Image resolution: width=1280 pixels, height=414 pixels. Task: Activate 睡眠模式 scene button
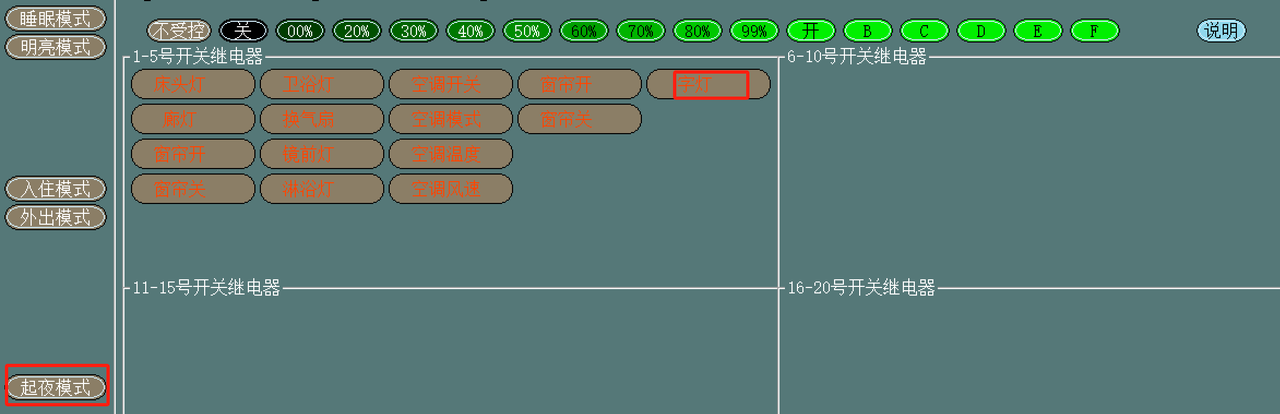pyautogui.click(x=56, y=19)
